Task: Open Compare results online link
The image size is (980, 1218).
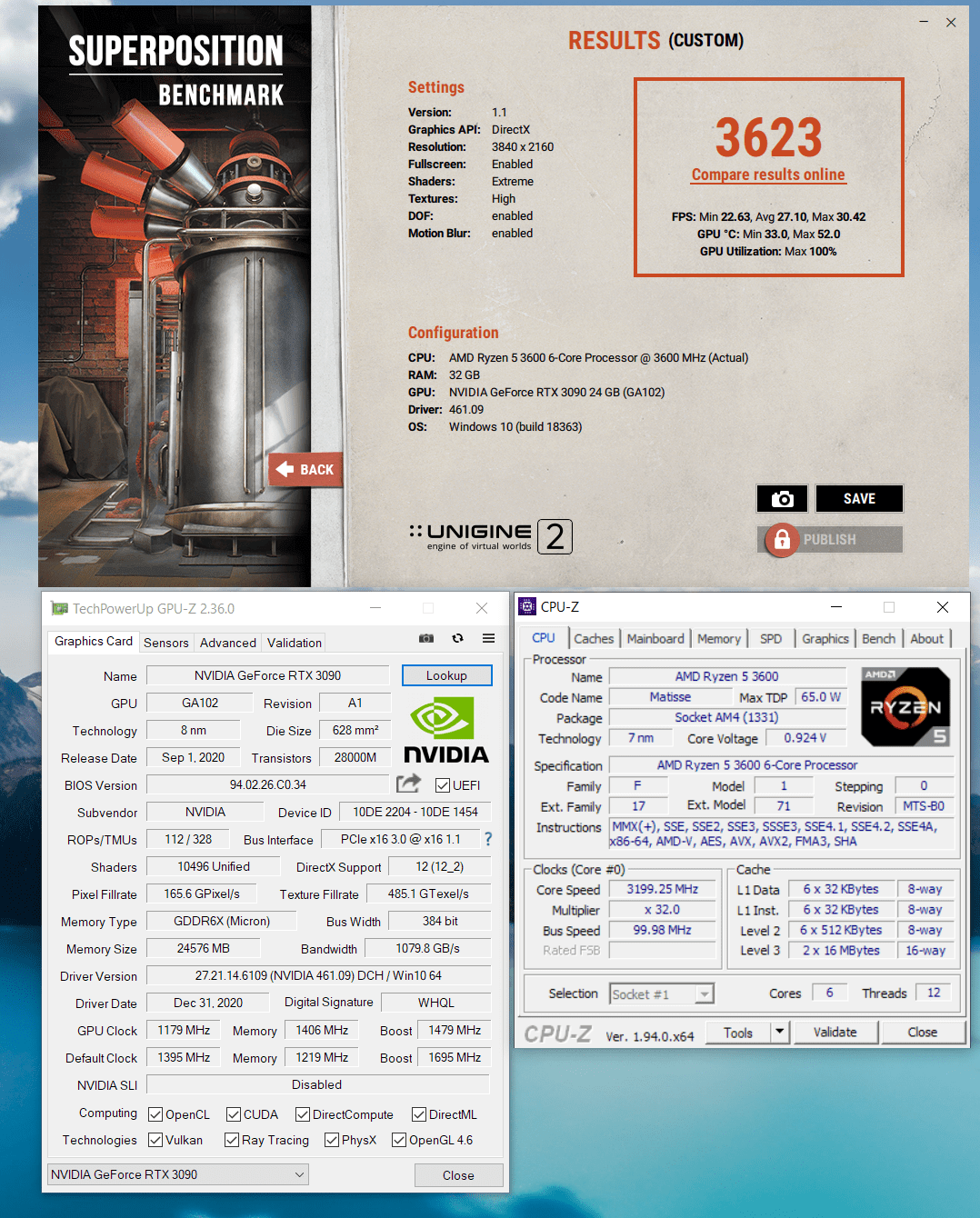Action: [768, 175]
